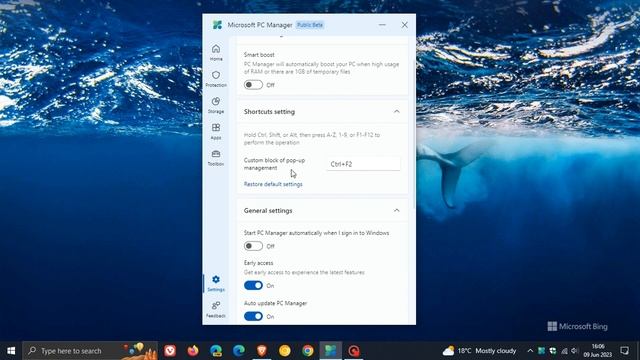Open the Apps section
The width and height of the screenshot is (640, 360).
coord(216,131)
